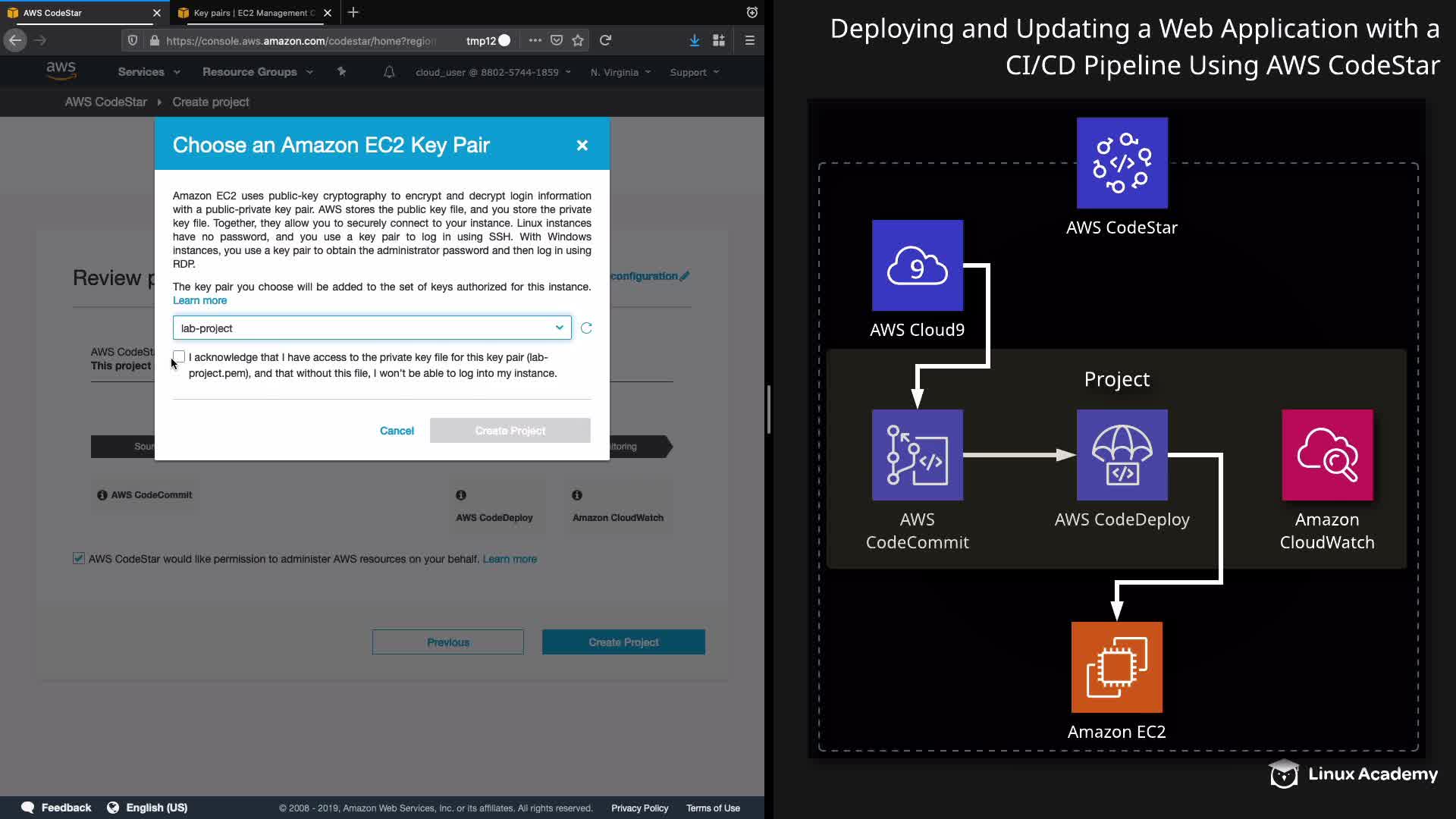Open the browser hamburger menu
This screenshot has height=819, width=1456.
pos(749,40)
